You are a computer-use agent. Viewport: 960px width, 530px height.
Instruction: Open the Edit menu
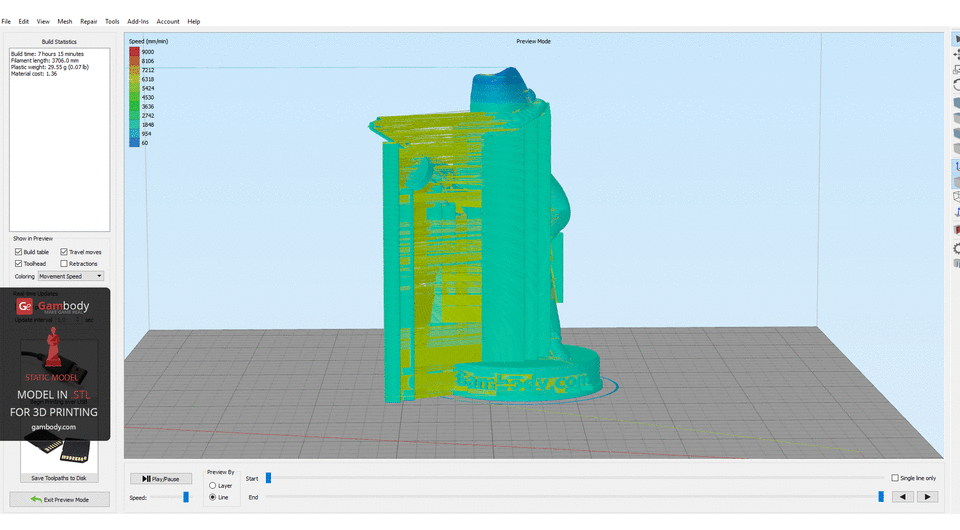23,21
